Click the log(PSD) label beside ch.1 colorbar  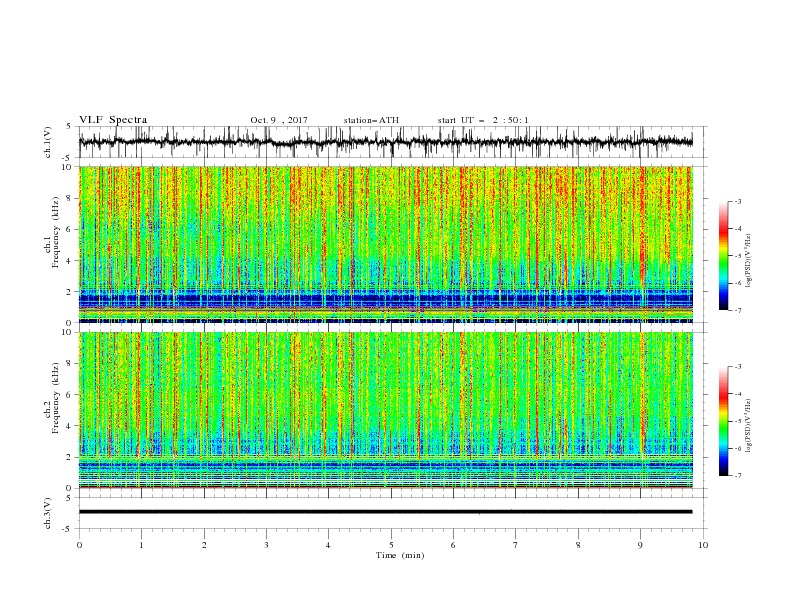pyautogui.click(x=748, y=261)
